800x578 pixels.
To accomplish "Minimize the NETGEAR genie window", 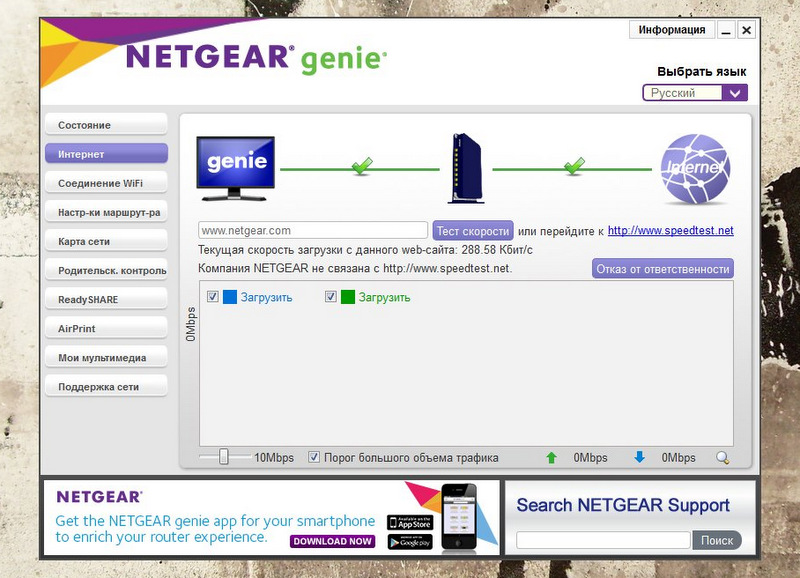I will coord(726,30).
